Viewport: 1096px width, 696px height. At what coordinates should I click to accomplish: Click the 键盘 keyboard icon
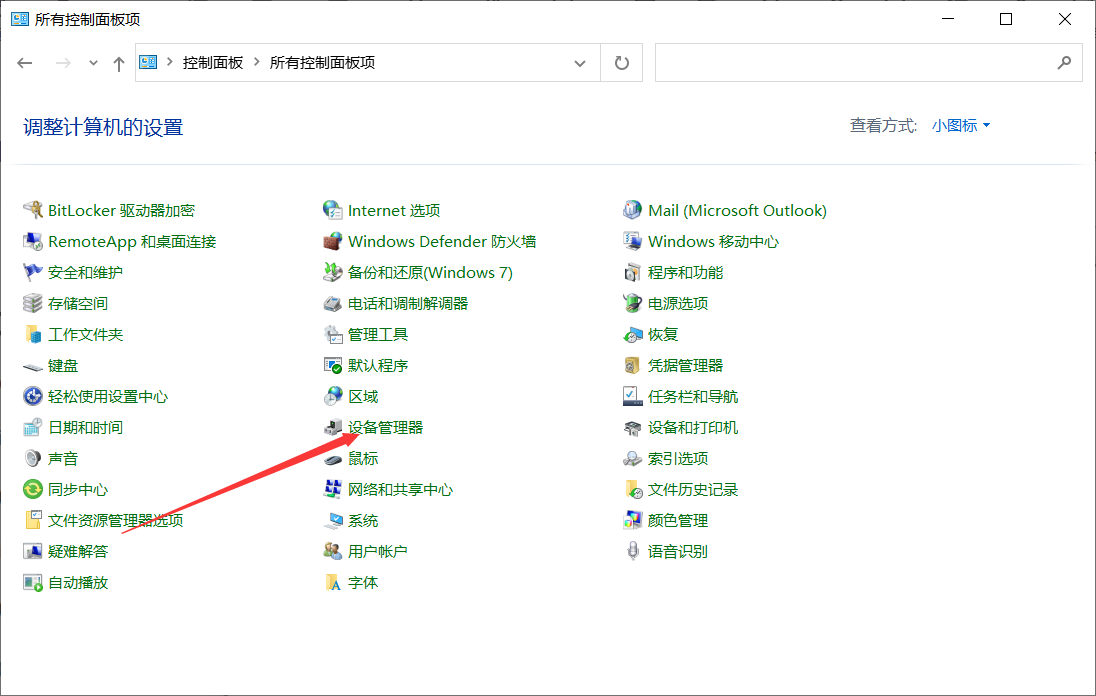click(x=32, y=365)
